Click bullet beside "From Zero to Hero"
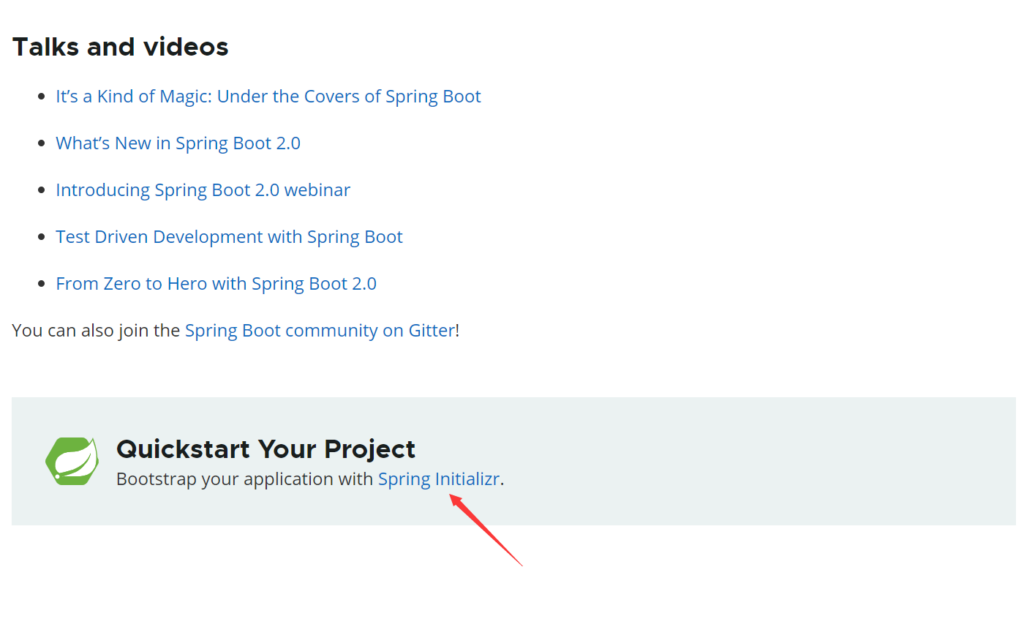1024x627 pixels. (x=41, y=284)
